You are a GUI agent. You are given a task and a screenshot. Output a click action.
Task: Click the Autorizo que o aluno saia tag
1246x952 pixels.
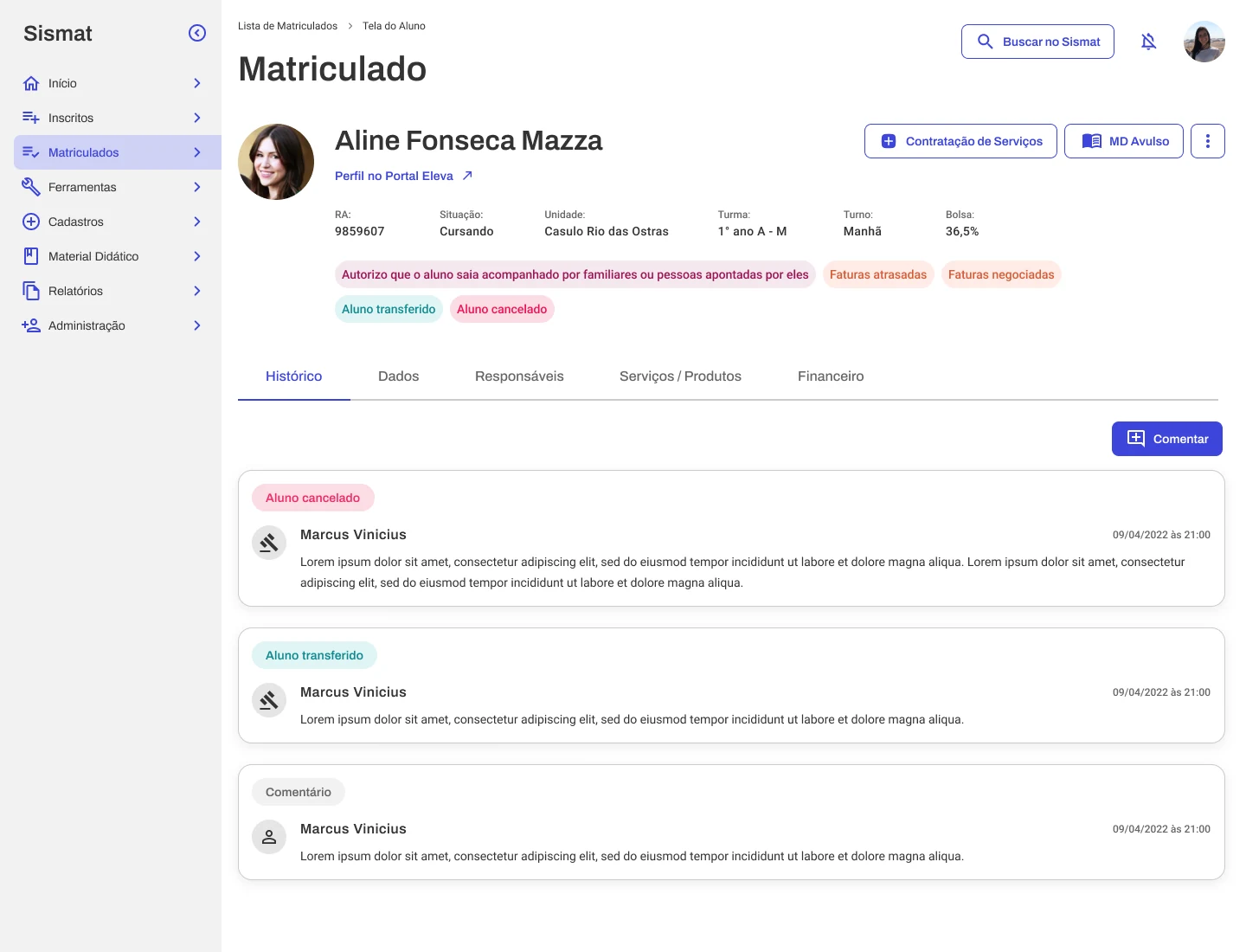click(x=575, y=274)
